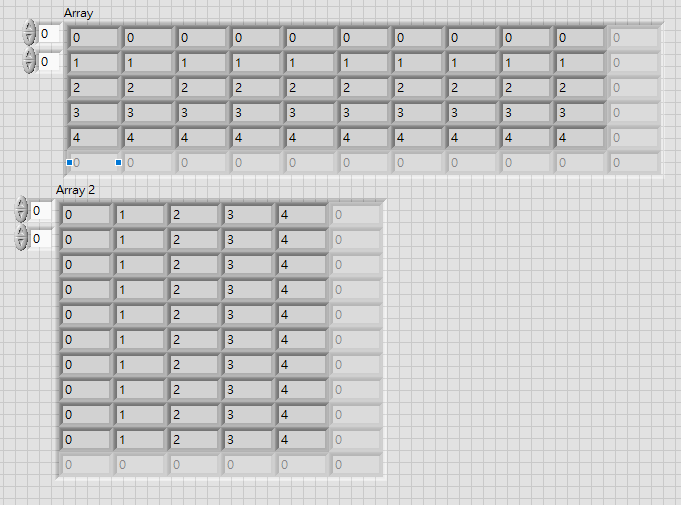
Task: Click the first cell of Array's row of 1s
Action: coord(94,63)
